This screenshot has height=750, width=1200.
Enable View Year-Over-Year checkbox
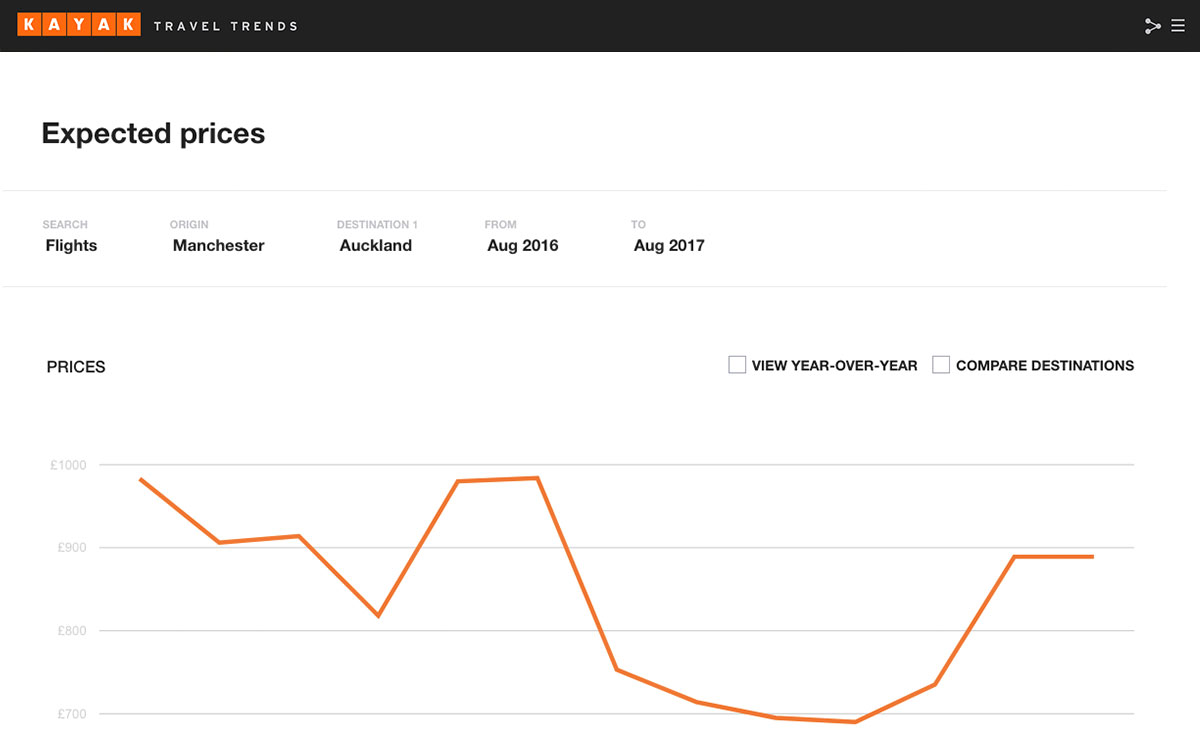point(737,365)
